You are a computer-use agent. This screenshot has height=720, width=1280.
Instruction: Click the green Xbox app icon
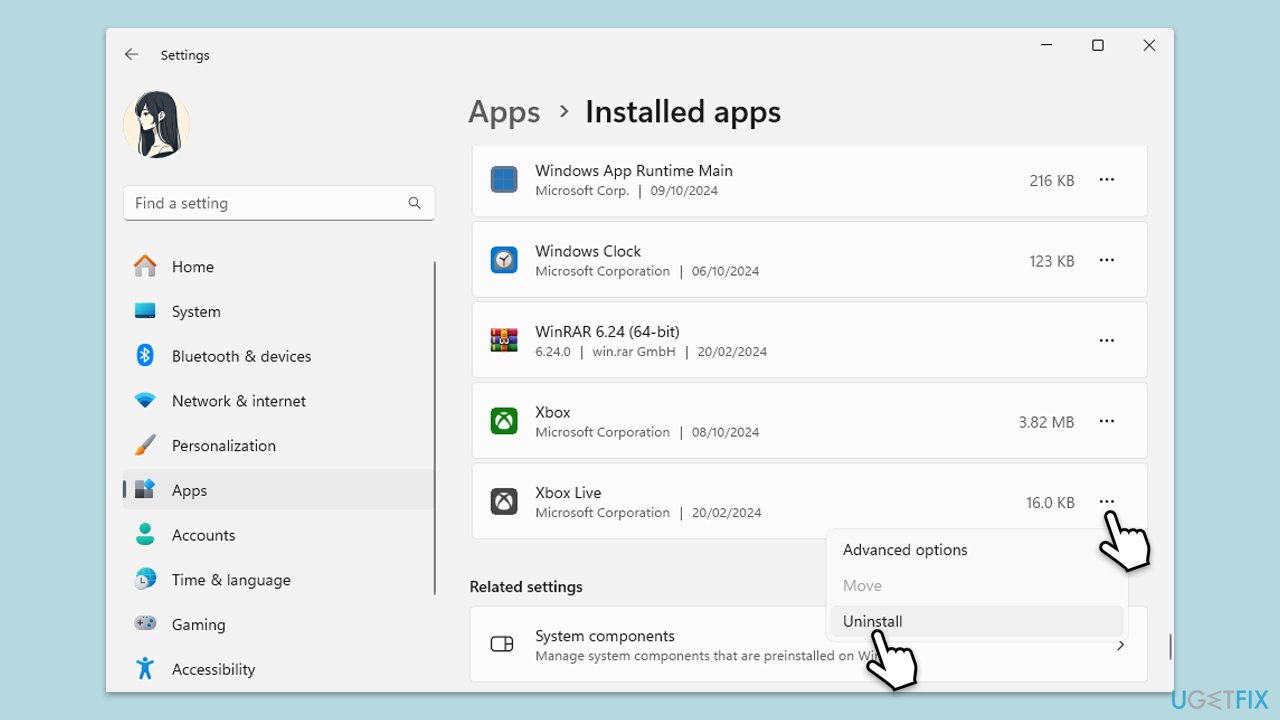(x=504, y=421)
